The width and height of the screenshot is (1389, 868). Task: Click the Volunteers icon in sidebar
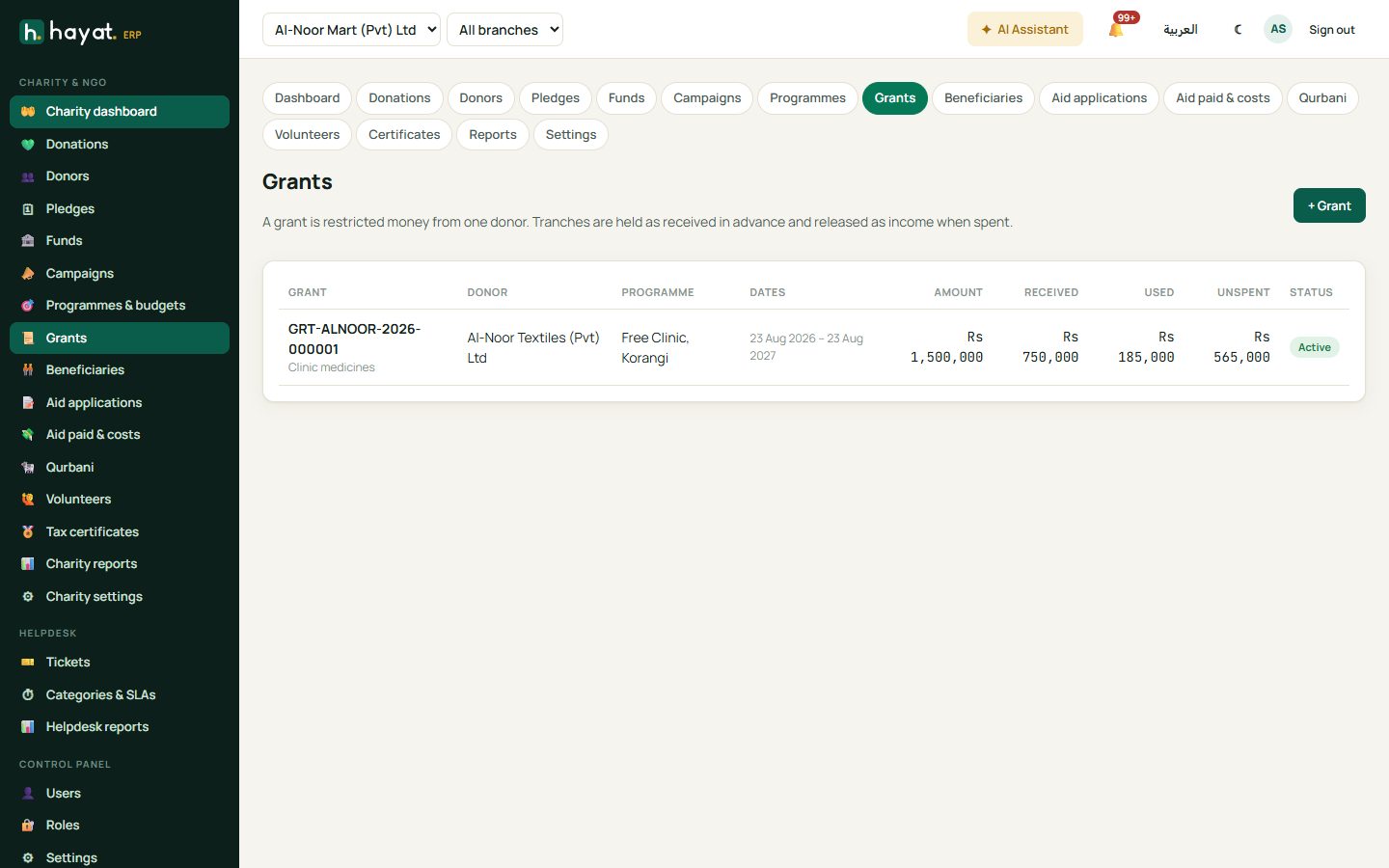(28, 500)
